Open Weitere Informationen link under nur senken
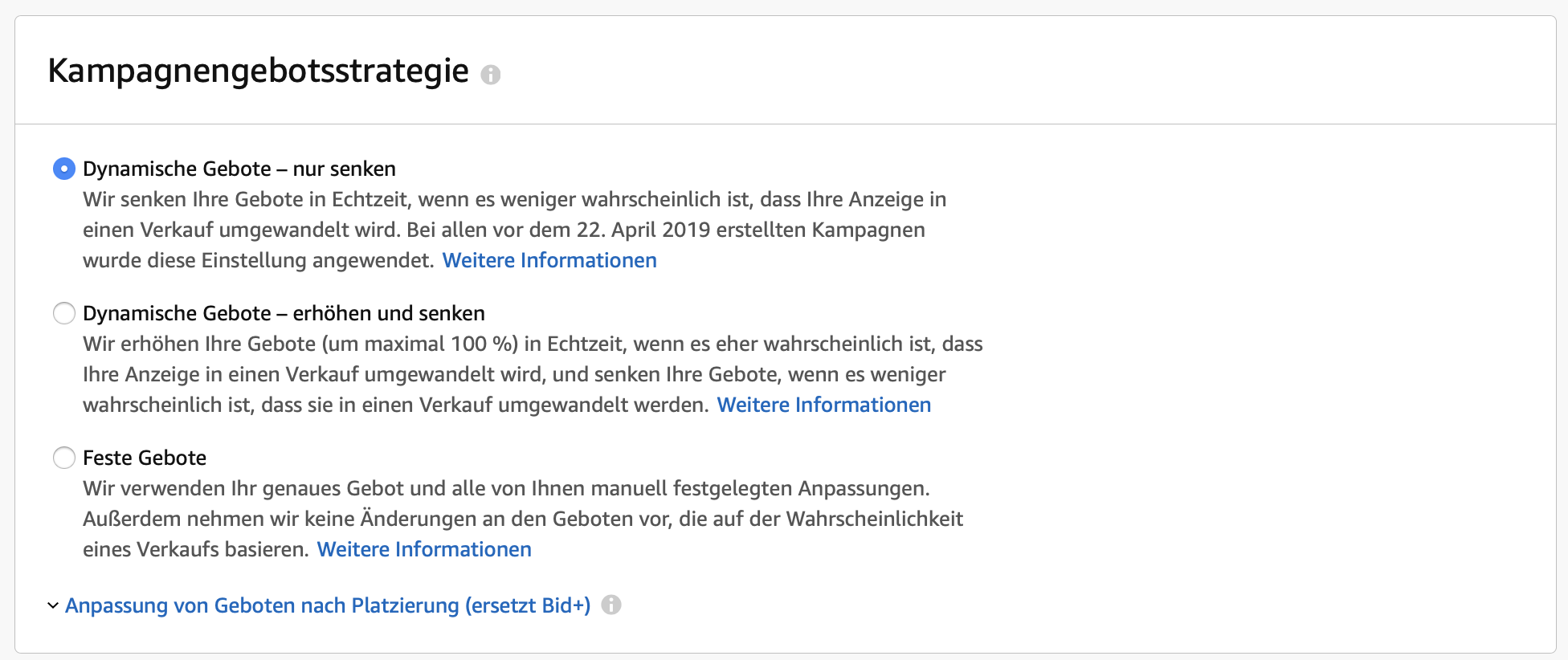The image size is (1568, 660). click(549, 260)
